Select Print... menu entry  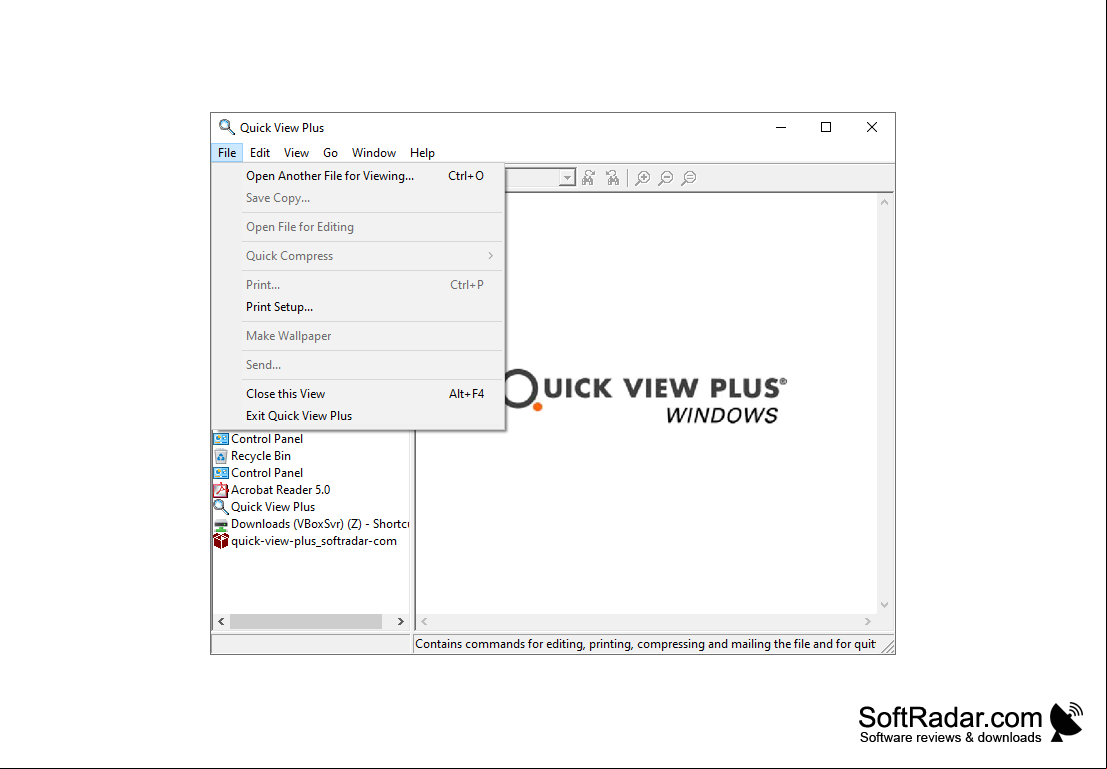click(359, 285)
